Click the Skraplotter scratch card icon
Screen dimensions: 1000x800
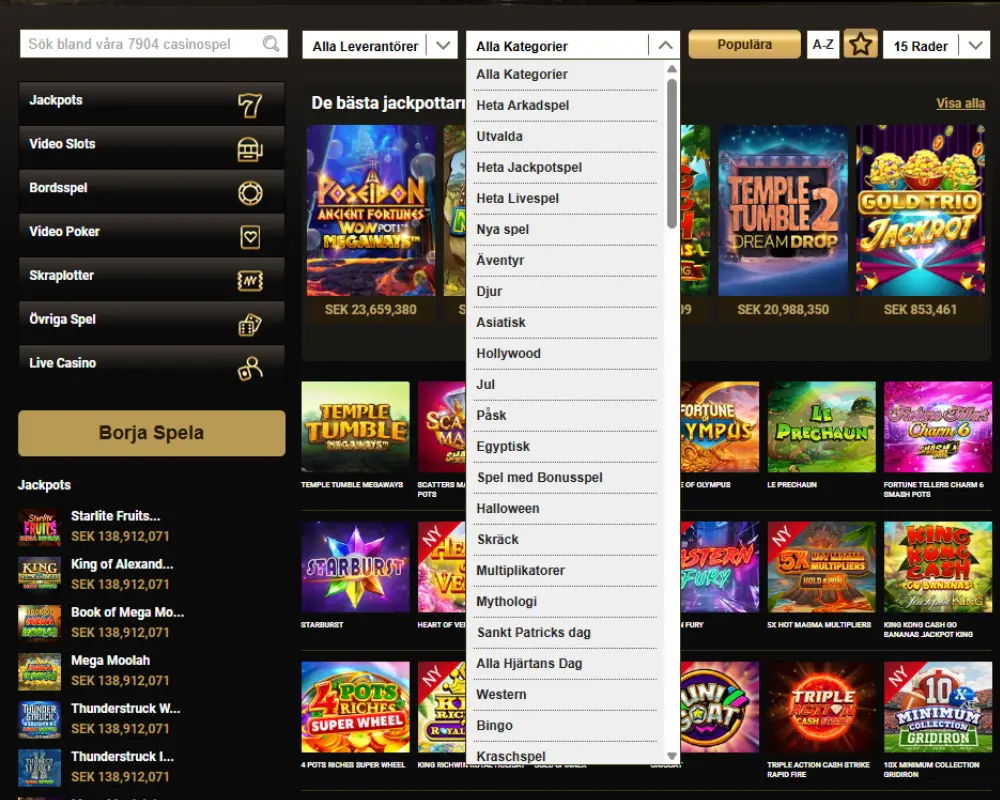[250, 281]
